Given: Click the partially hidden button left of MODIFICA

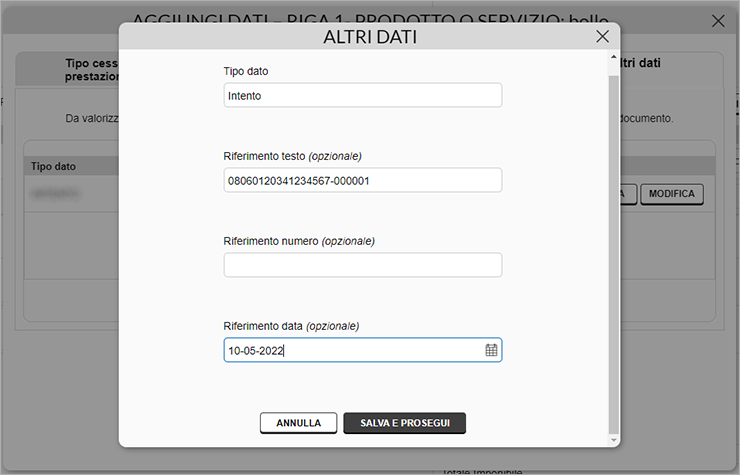Looking at the screenshot, I should click(626, 194).
